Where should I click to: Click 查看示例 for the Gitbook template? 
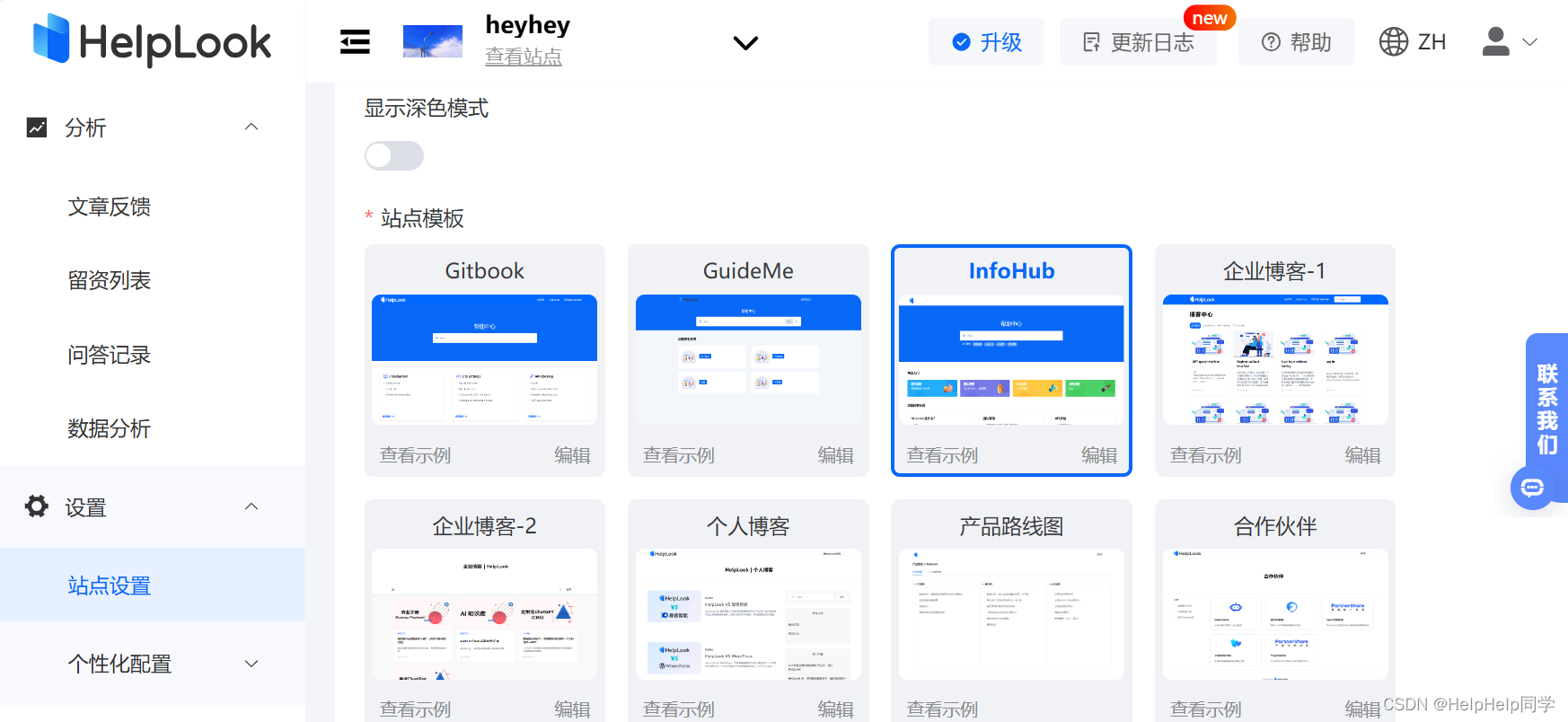[x=415, y=455]
